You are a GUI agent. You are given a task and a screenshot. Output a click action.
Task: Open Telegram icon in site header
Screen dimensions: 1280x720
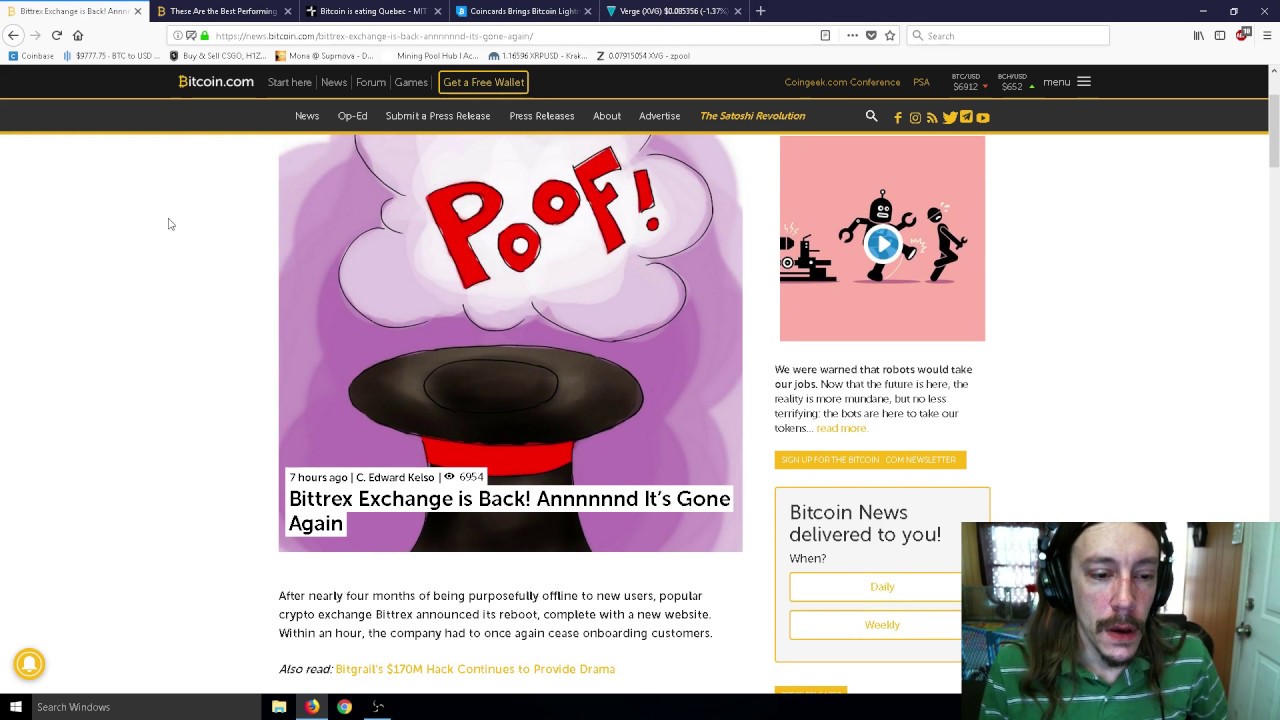pyautogui.click(x=966, y=117)
